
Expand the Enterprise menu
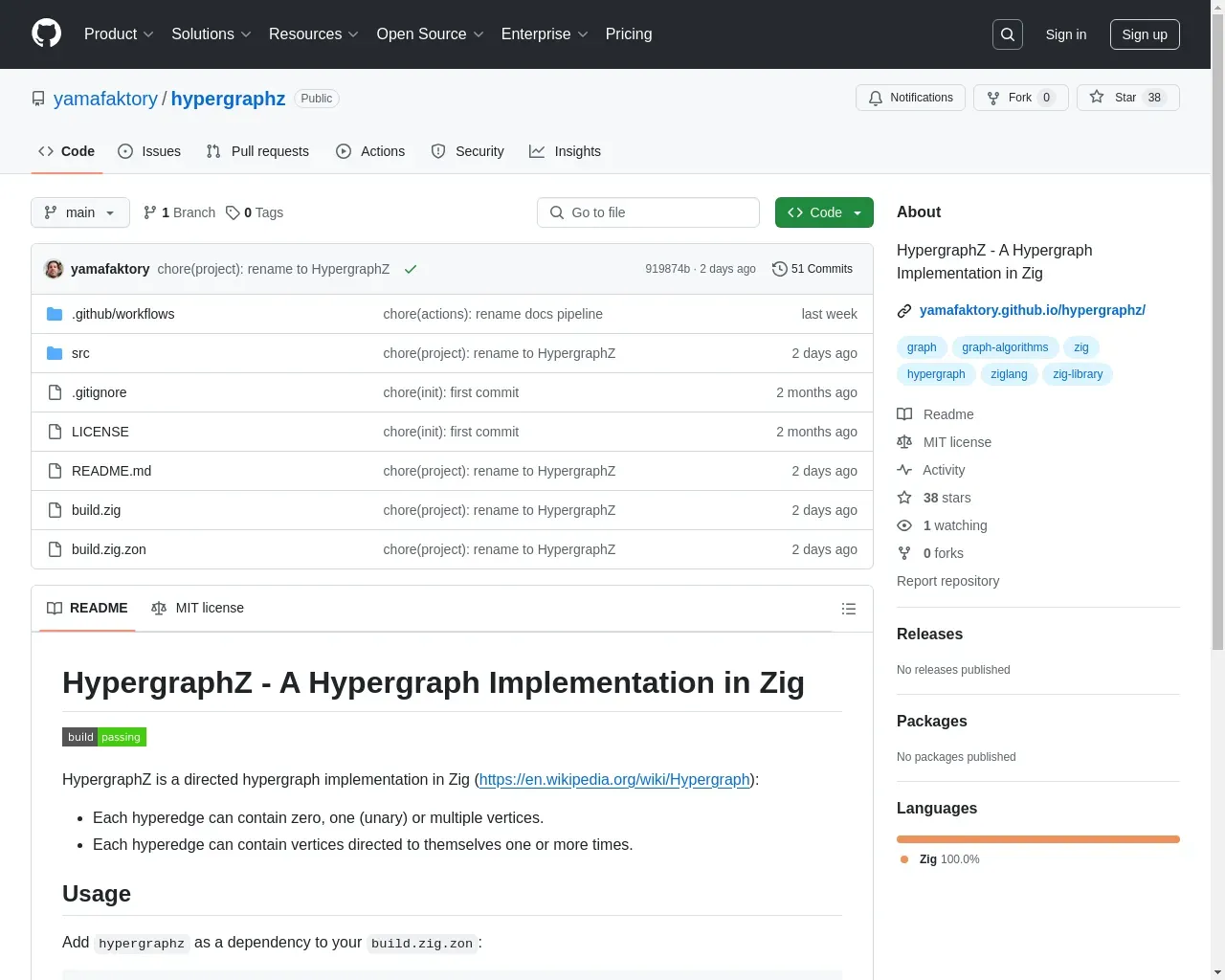click(546, 34)
